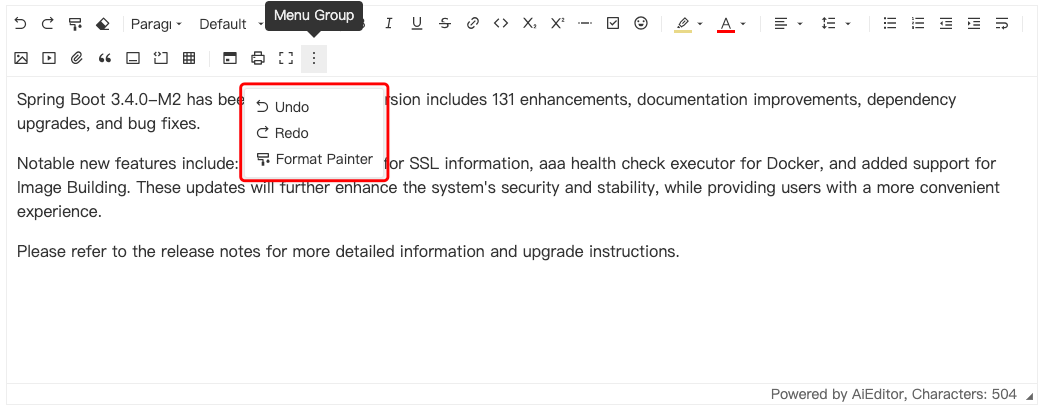
Task: Enter fullscreen mode icon
Action: click(286, 59)
